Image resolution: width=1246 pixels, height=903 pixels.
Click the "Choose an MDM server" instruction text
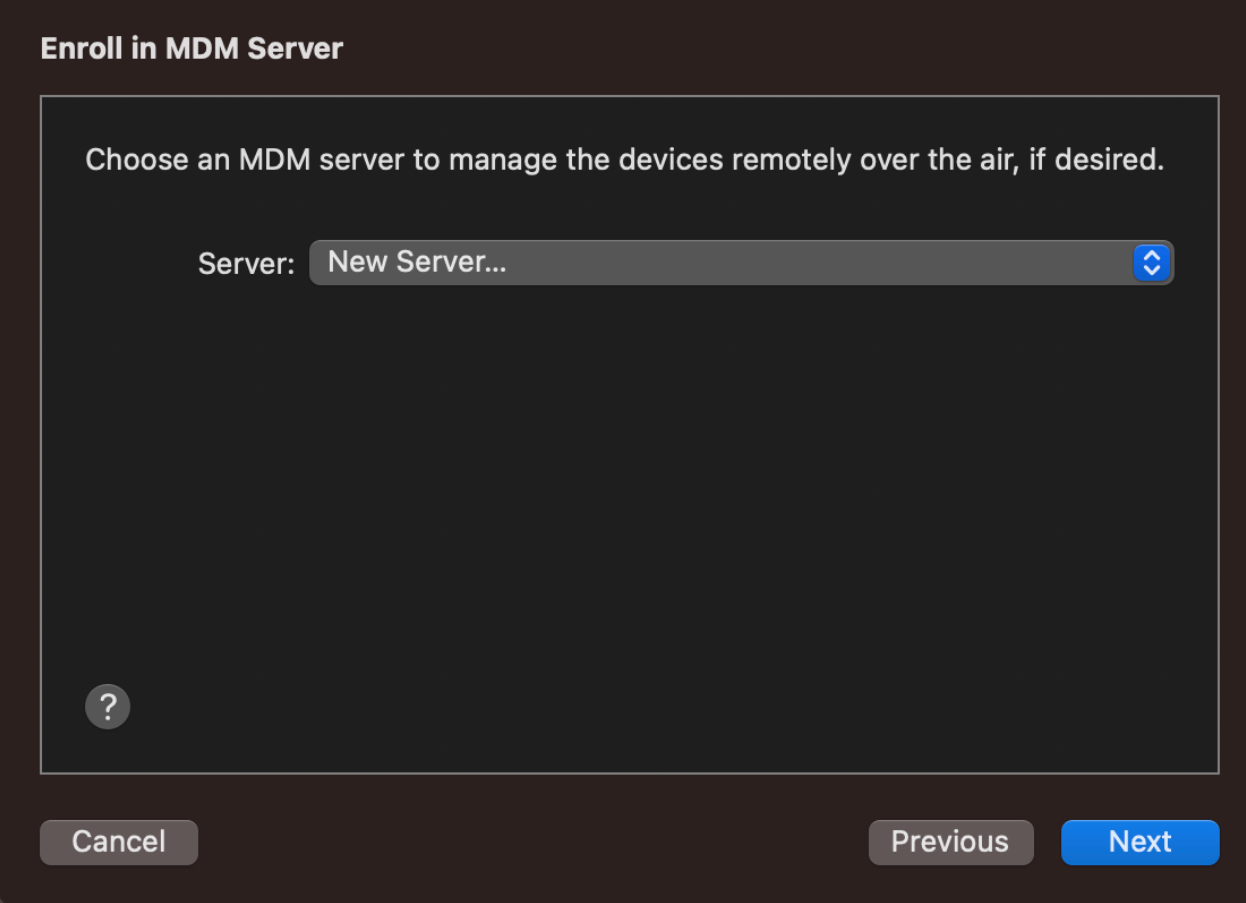(x=624, y=160)
